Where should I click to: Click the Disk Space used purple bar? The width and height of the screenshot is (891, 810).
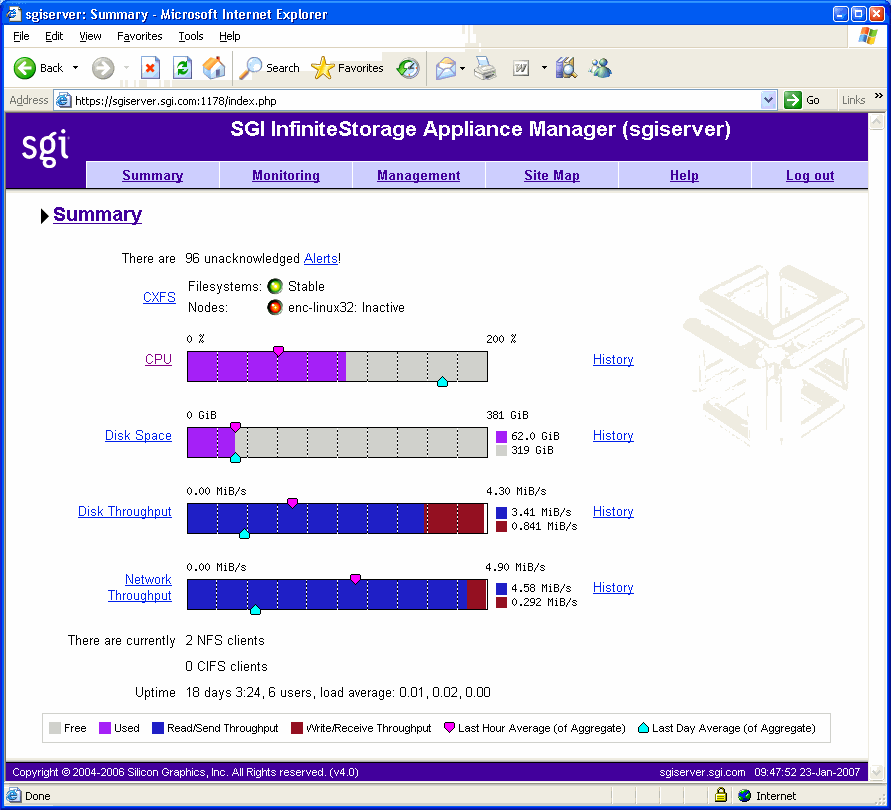211,442
